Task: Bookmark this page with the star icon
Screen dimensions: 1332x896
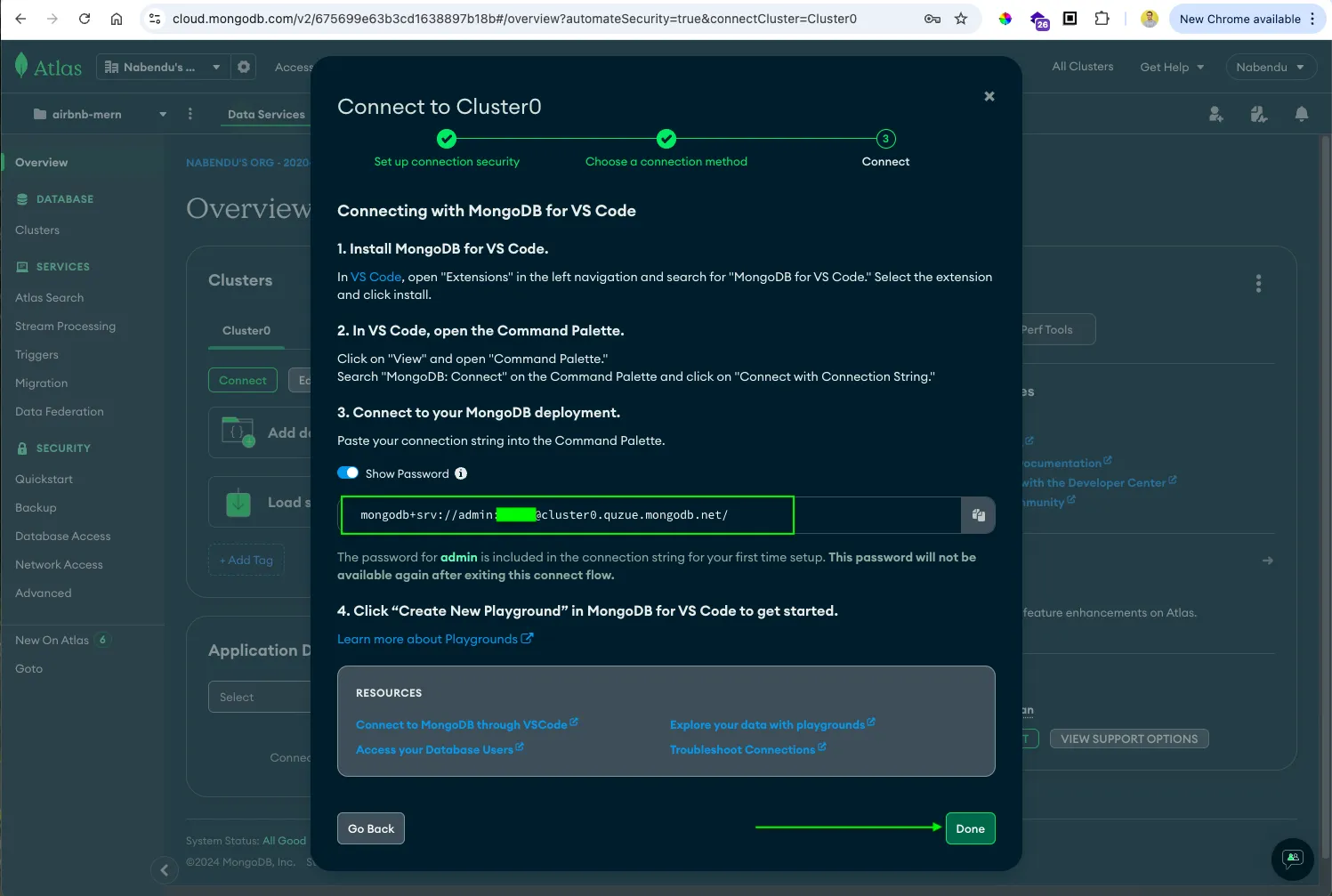Action: [x=961, y=19]
